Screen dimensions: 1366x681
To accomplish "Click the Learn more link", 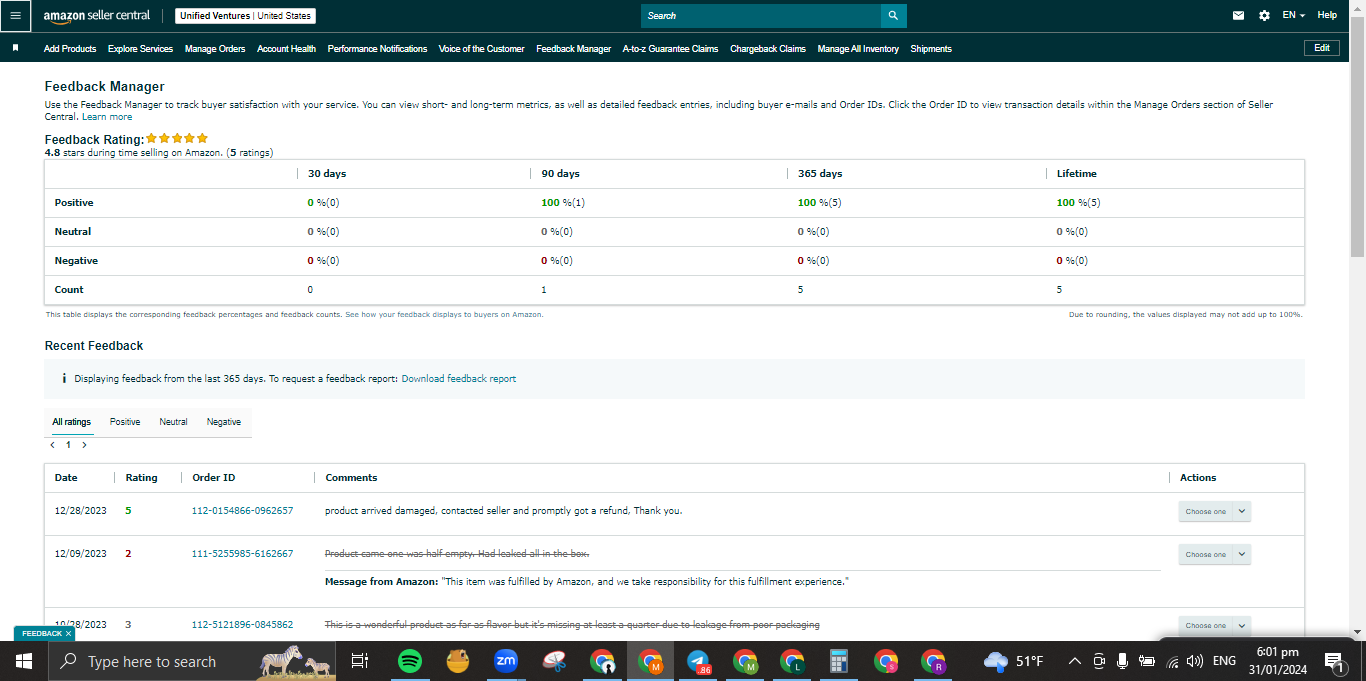I will tap(107, 117).
